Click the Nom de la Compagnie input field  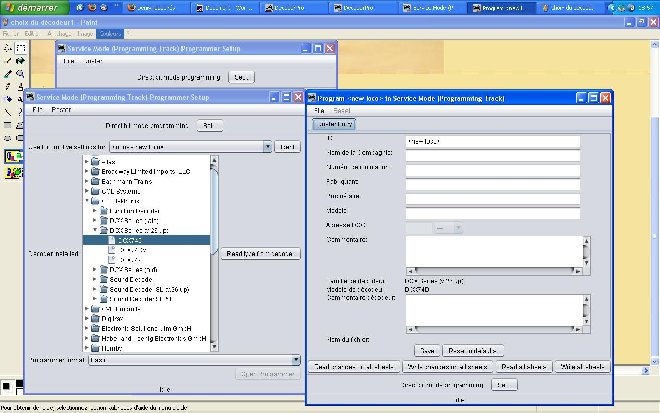tap(492, 156)
